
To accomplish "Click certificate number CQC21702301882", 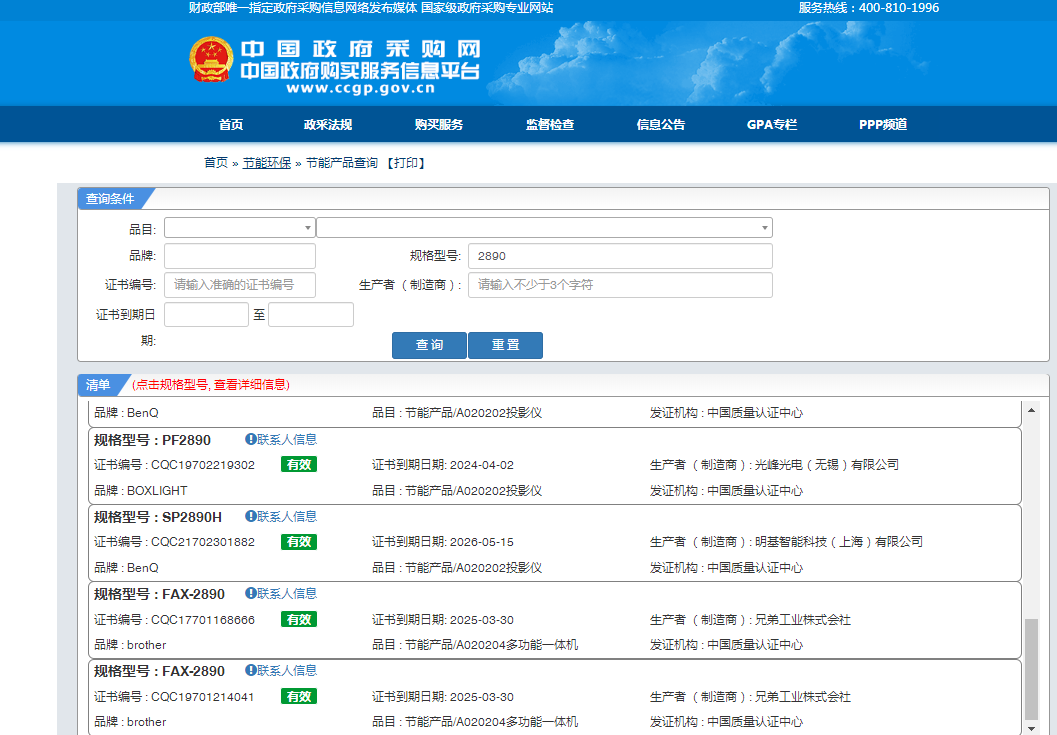I will [x=203, y=541].
